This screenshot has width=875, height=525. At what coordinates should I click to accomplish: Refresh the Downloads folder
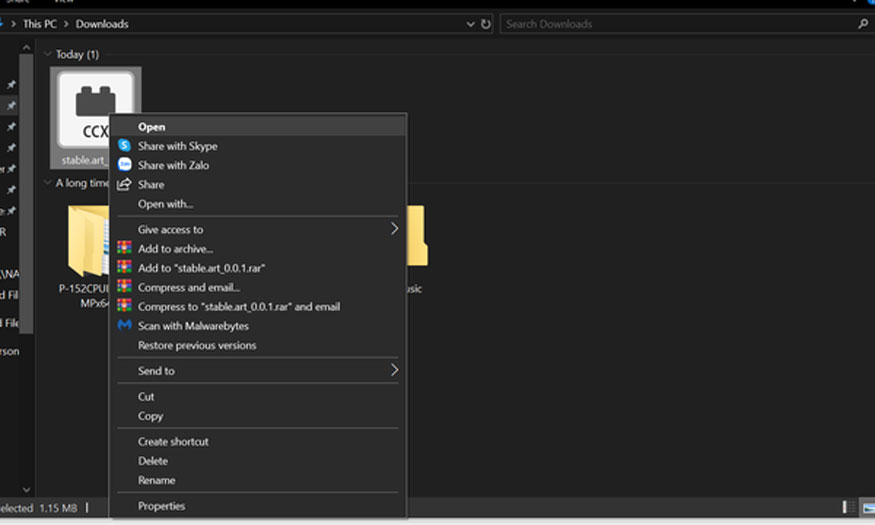coord(485,24)
